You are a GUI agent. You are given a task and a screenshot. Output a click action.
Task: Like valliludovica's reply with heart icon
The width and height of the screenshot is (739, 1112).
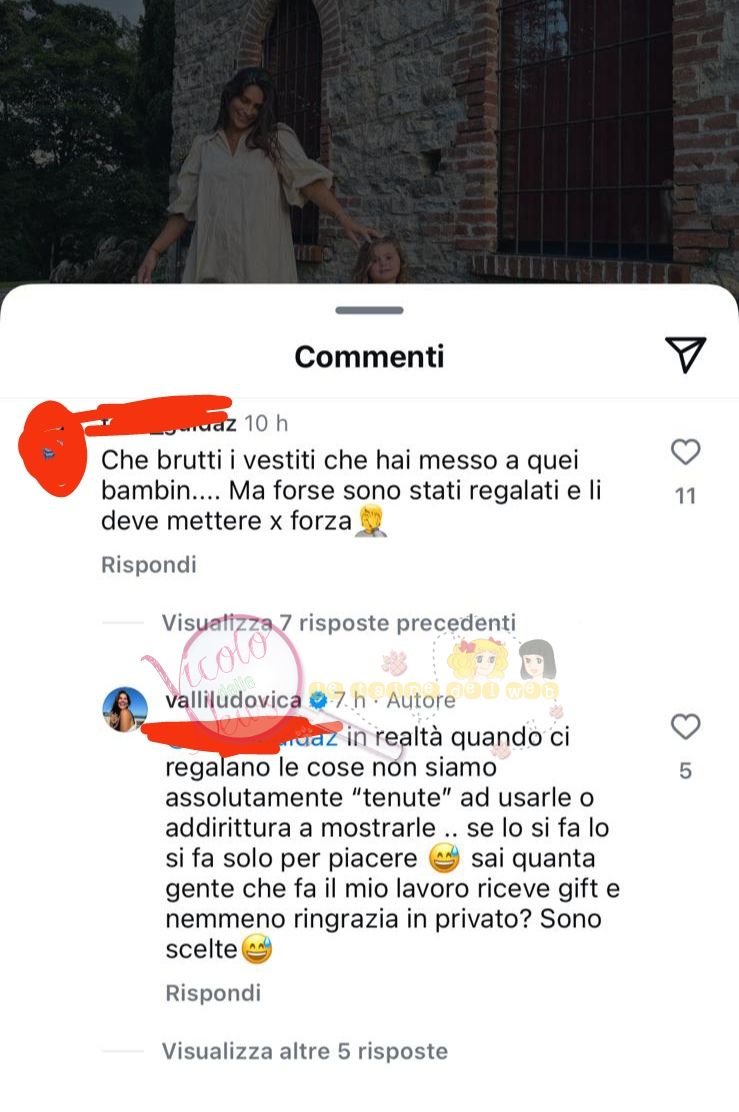[x=685, y=727]
